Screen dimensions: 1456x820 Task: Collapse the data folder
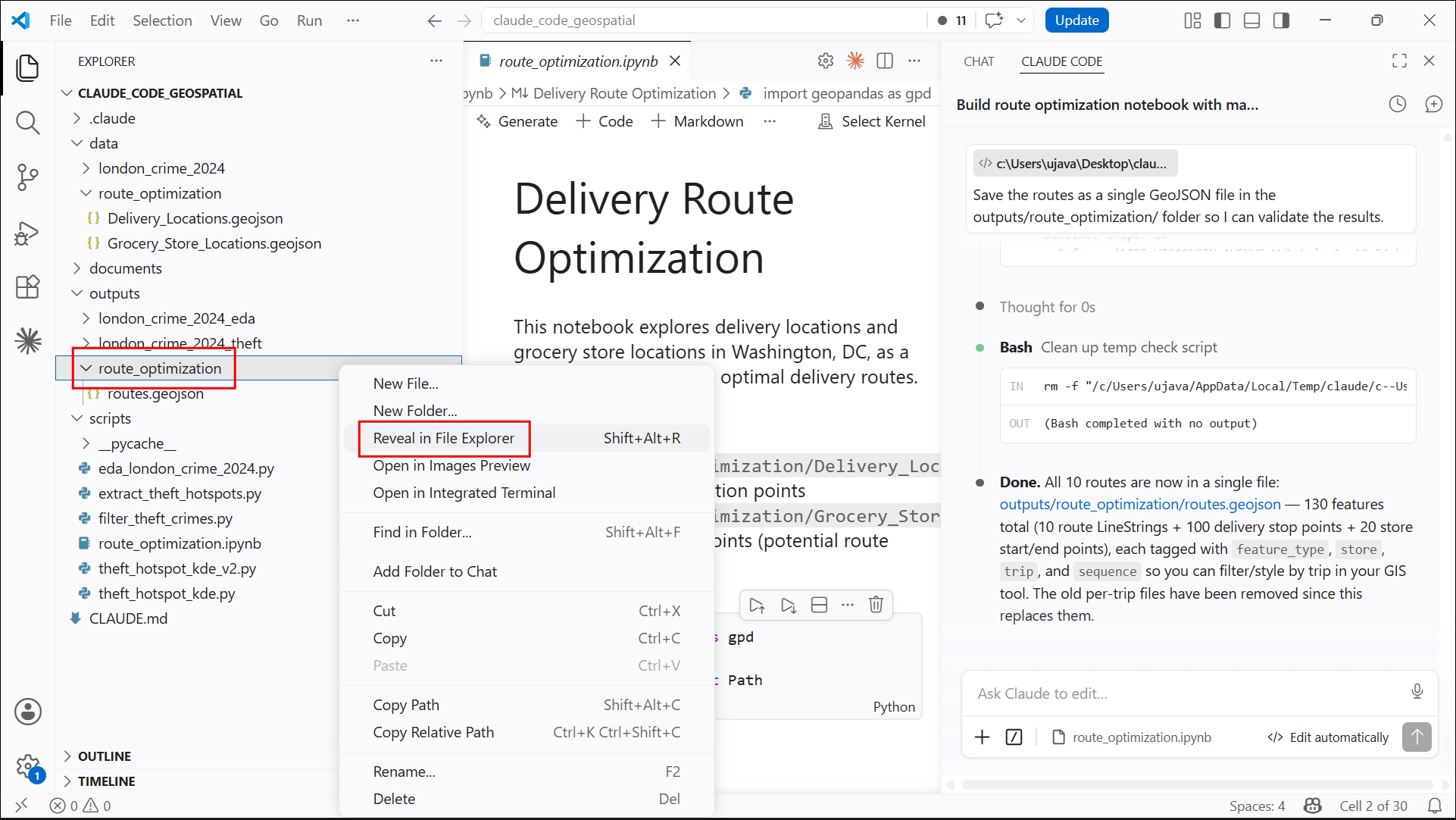pos(77,143)
